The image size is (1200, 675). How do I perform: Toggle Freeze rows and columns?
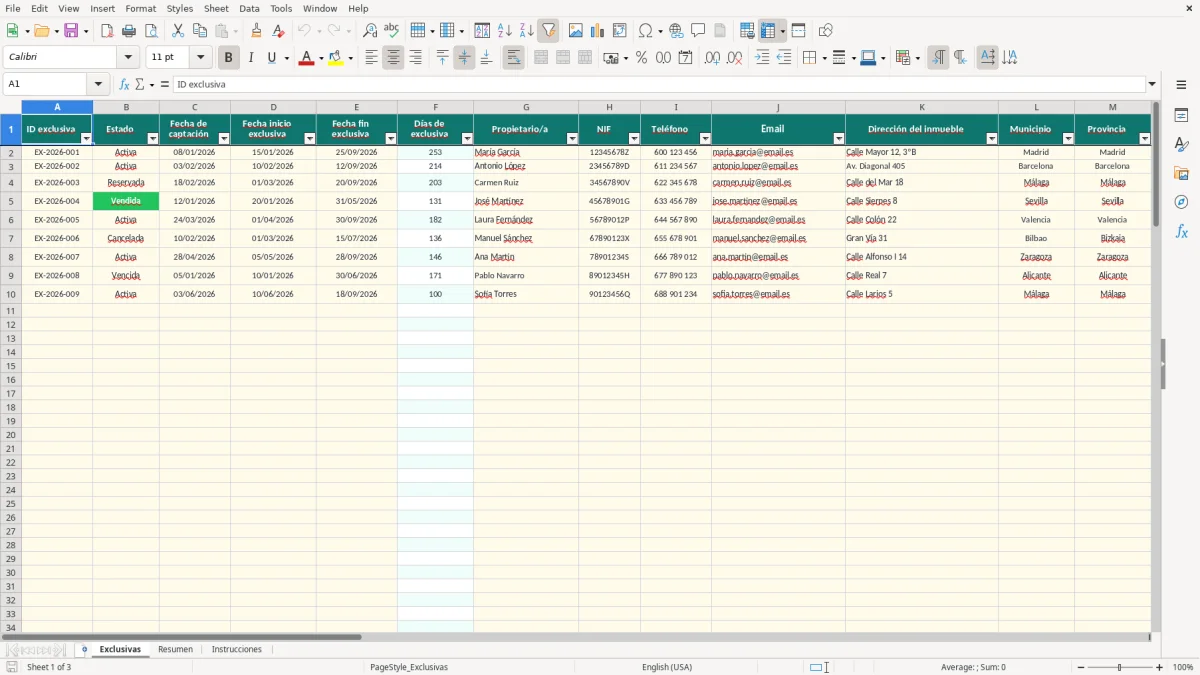[767, 31]
